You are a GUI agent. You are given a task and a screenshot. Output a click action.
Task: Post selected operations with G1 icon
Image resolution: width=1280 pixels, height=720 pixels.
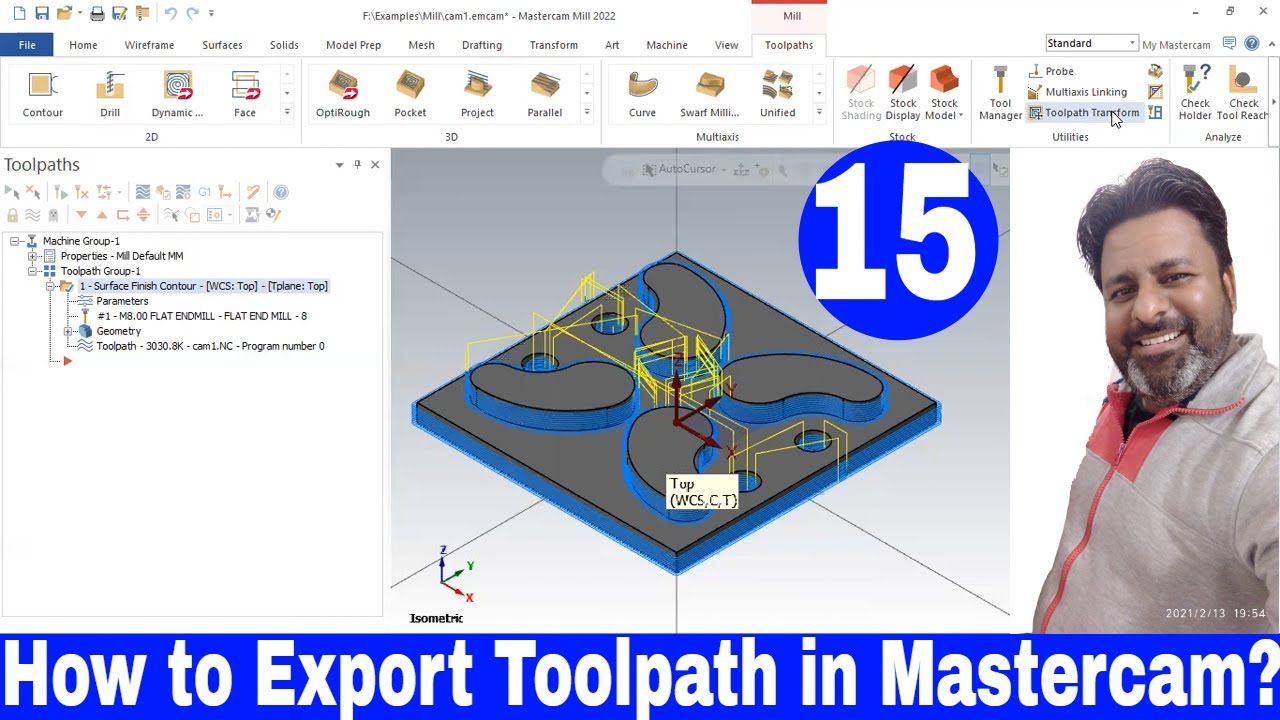click(204, 192)
